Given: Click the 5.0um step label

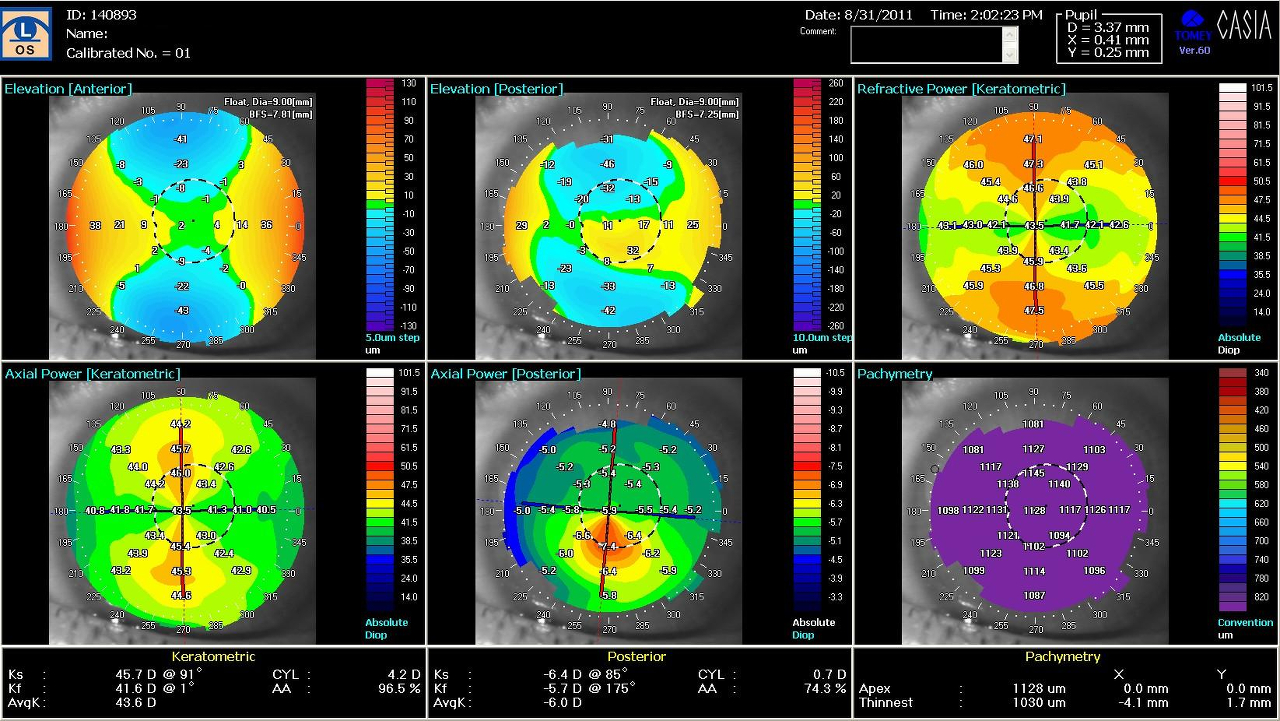Looking at the screenshot, I should pos(392,338).
